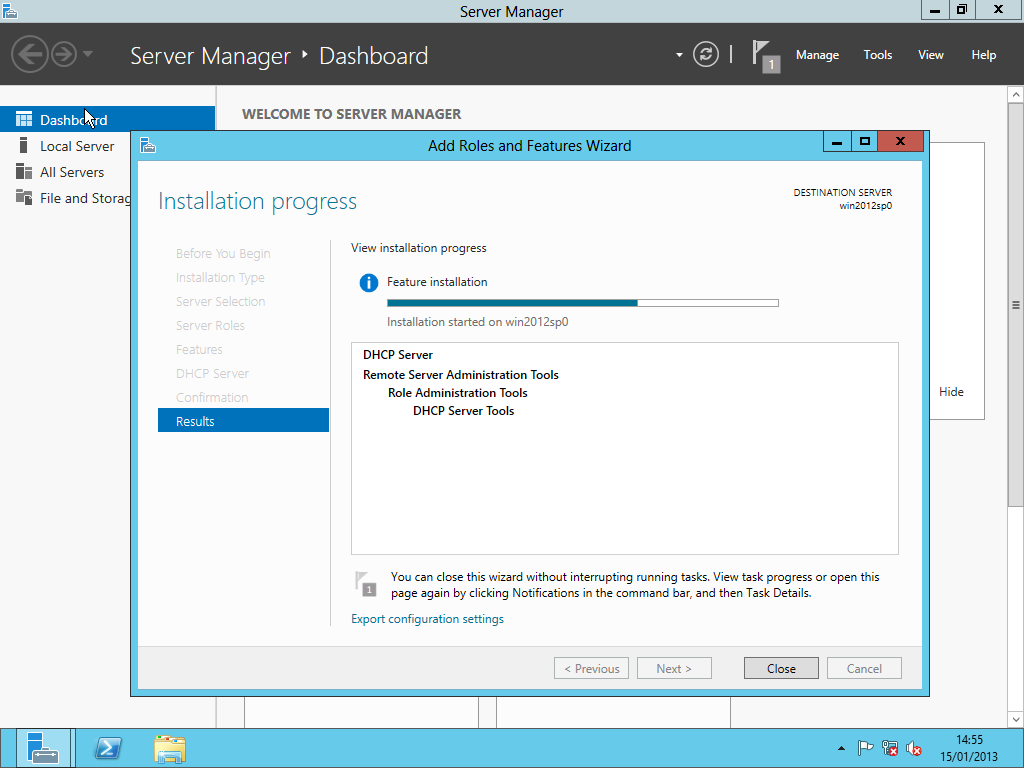The image size is (1024, 768).
Task: Launch Windows PowerShell from taskbar
Action: (108, 748)
